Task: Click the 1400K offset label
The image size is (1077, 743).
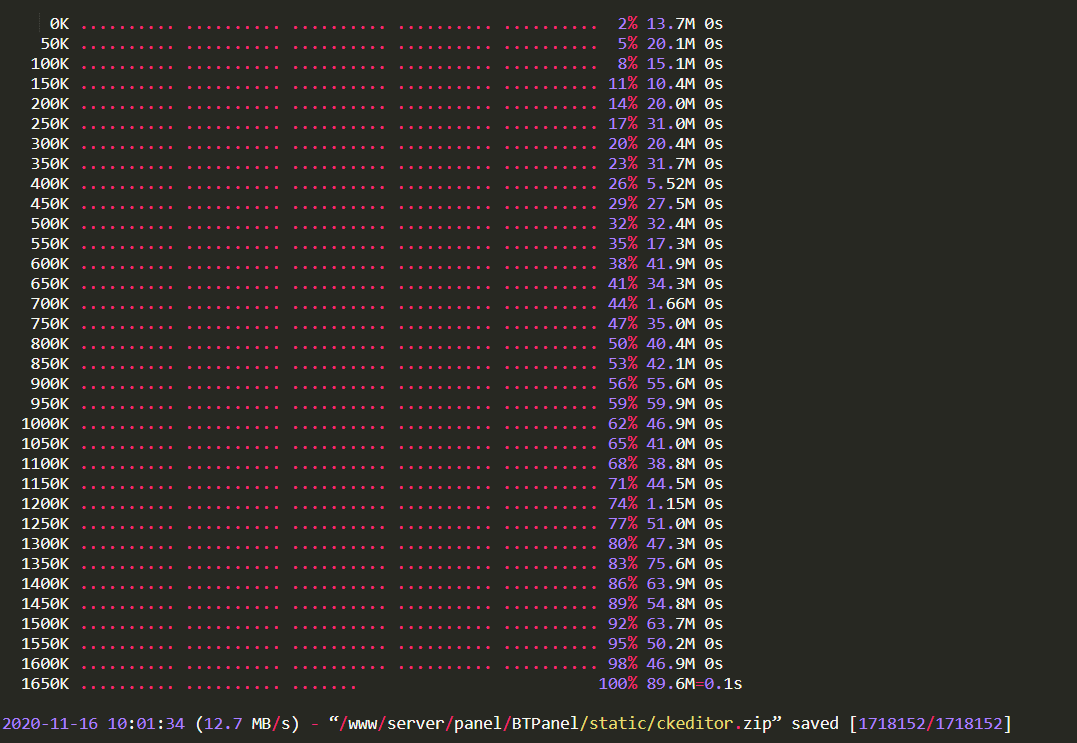Action: [x=45, y=584]
